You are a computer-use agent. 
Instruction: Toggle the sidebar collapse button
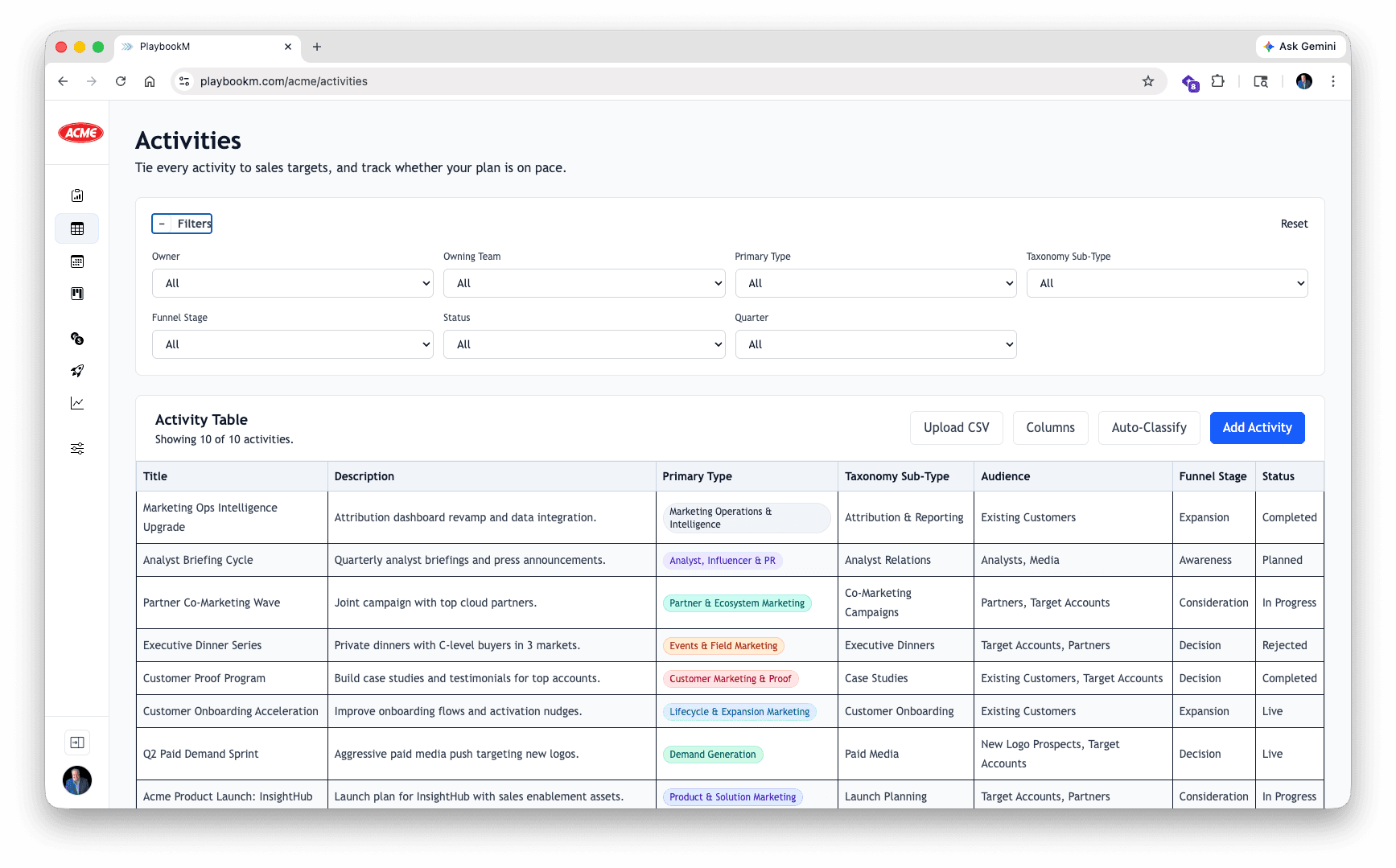(76, 742)
